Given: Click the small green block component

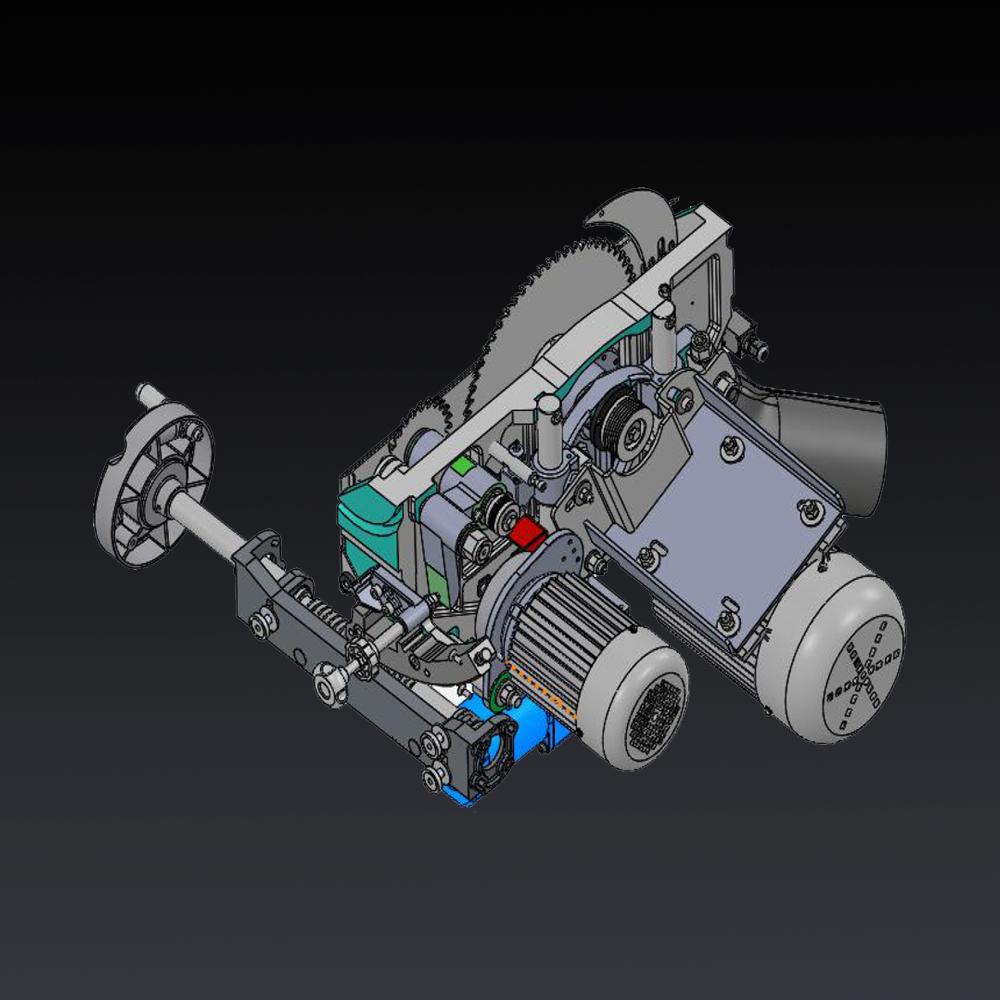Looking at the screenshot, I should point(460,466).
